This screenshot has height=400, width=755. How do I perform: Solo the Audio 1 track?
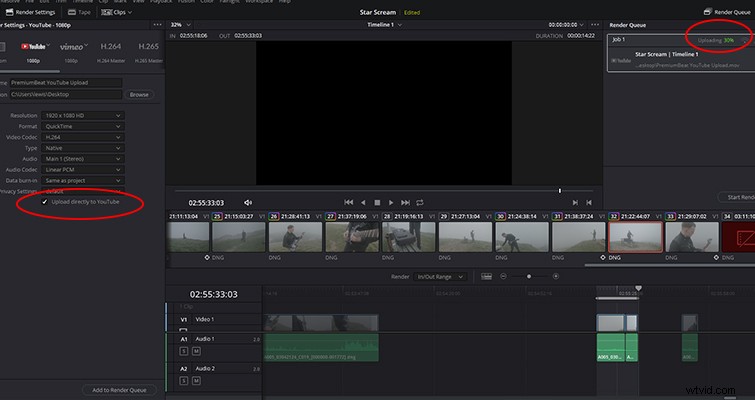[183, 351]
